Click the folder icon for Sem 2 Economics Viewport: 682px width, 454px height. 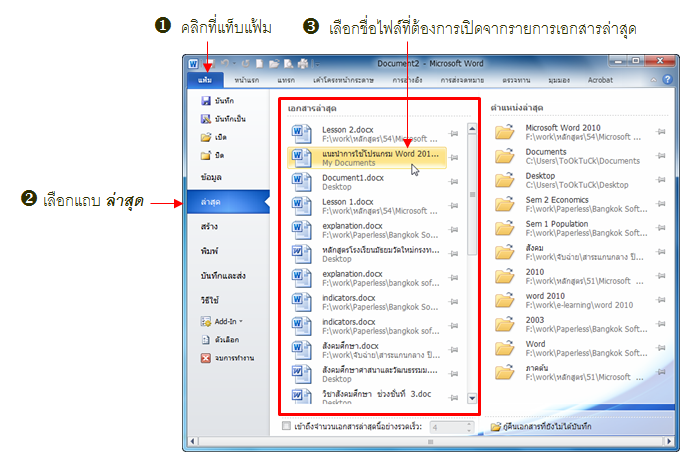(x=505, y=204)
